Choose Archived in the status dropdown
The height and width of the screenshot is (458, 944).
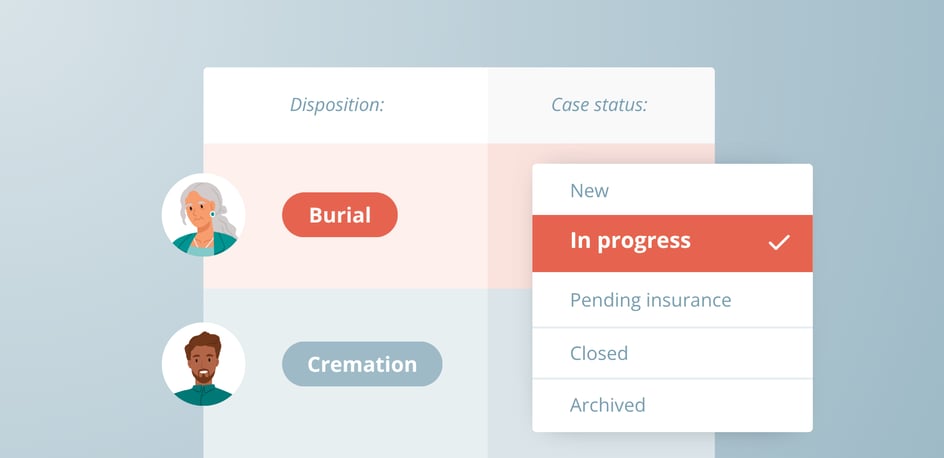pyautogui.click(x=607, y=405)
